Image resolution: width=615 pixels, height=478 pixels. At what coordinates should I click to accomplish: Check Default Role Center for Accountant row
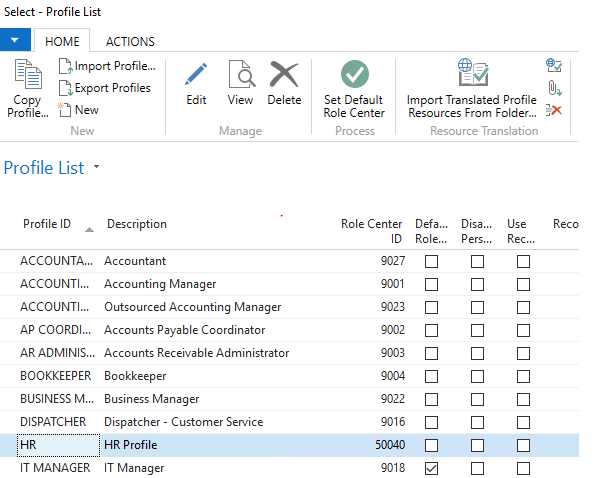(x=431, y=261)
